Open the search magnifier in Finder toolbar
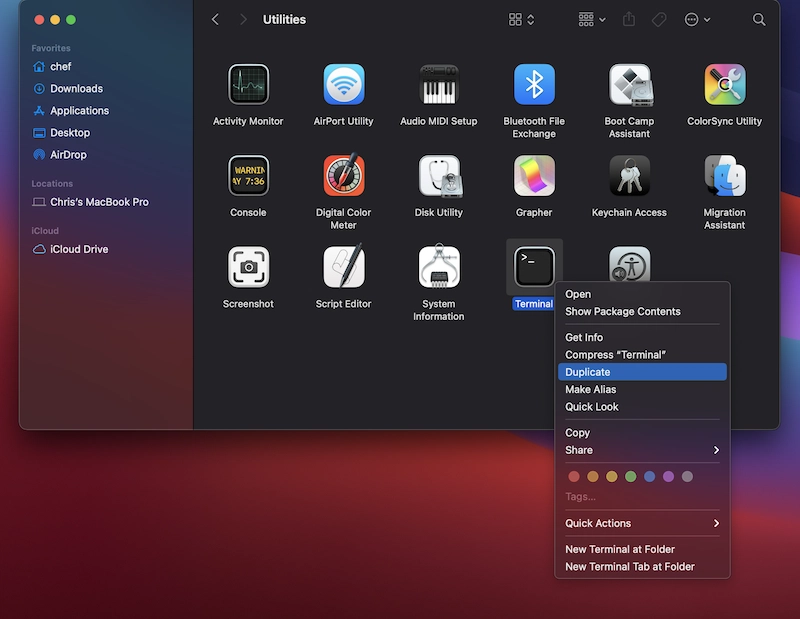Viewport: 800px width, 619px height. click(x=759, y=19)
